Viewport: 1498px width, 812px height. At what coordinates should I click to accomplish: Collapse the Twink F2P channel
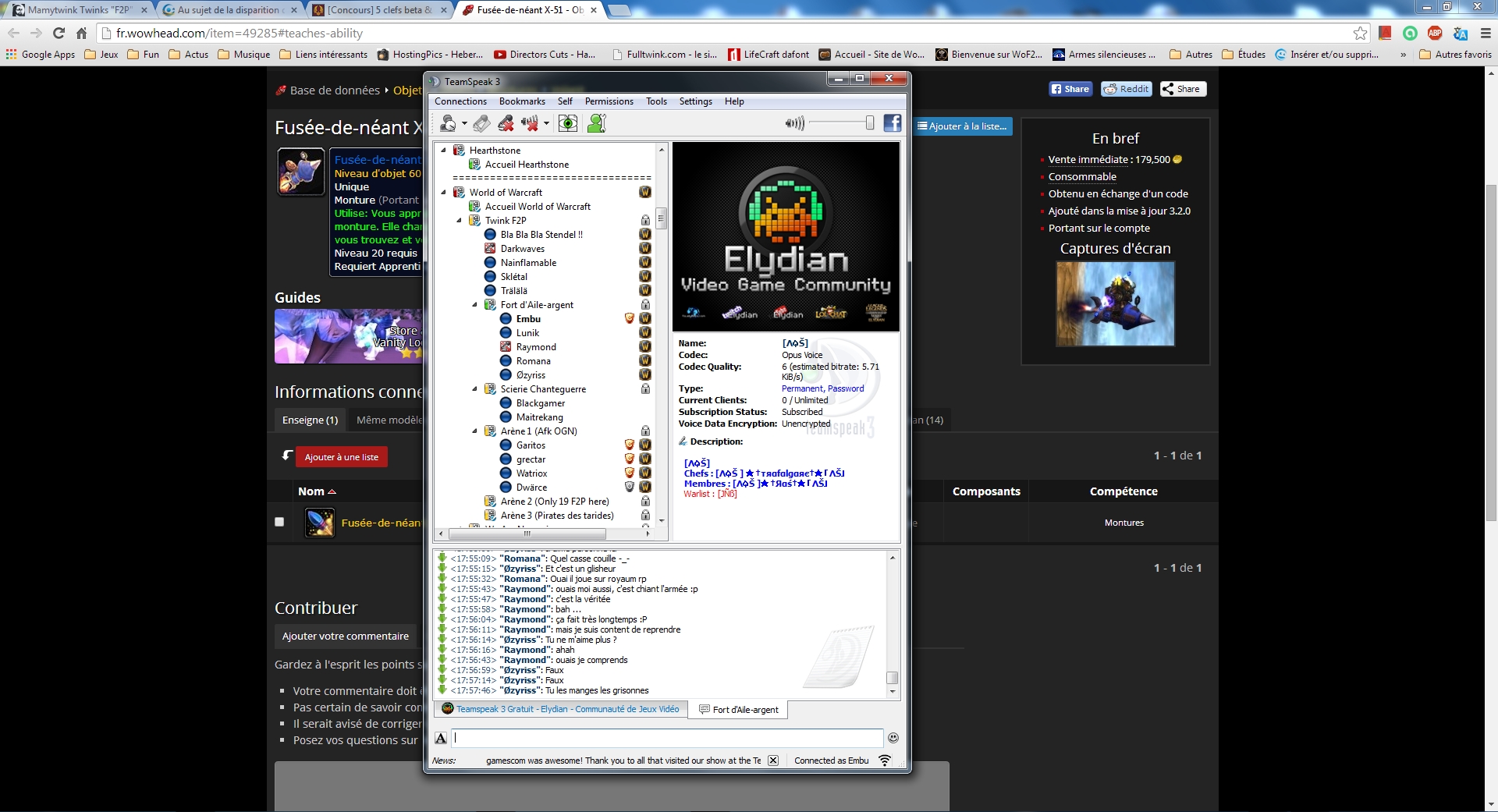459,221
